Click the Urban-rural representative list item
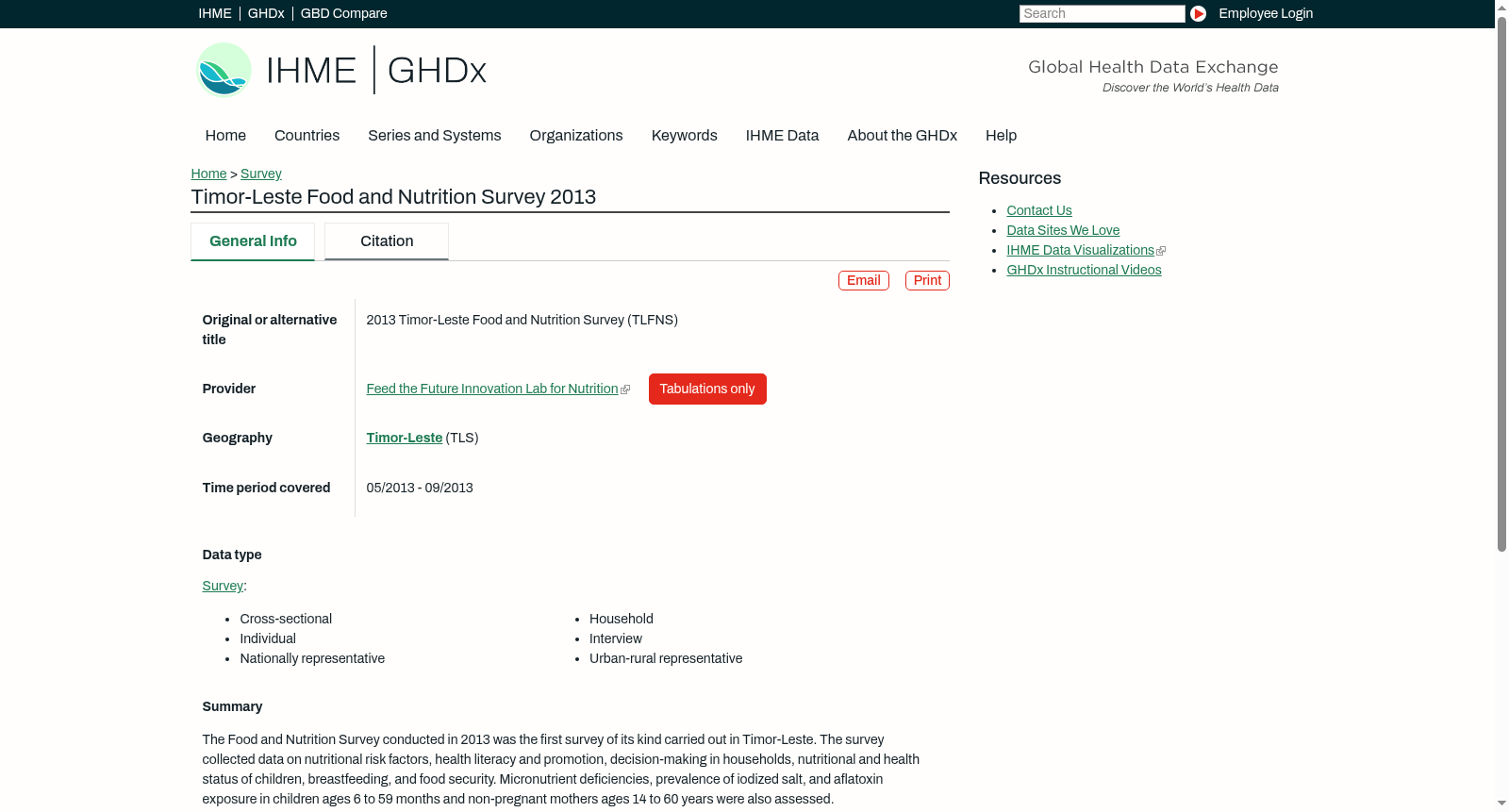This screenshot has width=1509, height=812. pos(666,659)
